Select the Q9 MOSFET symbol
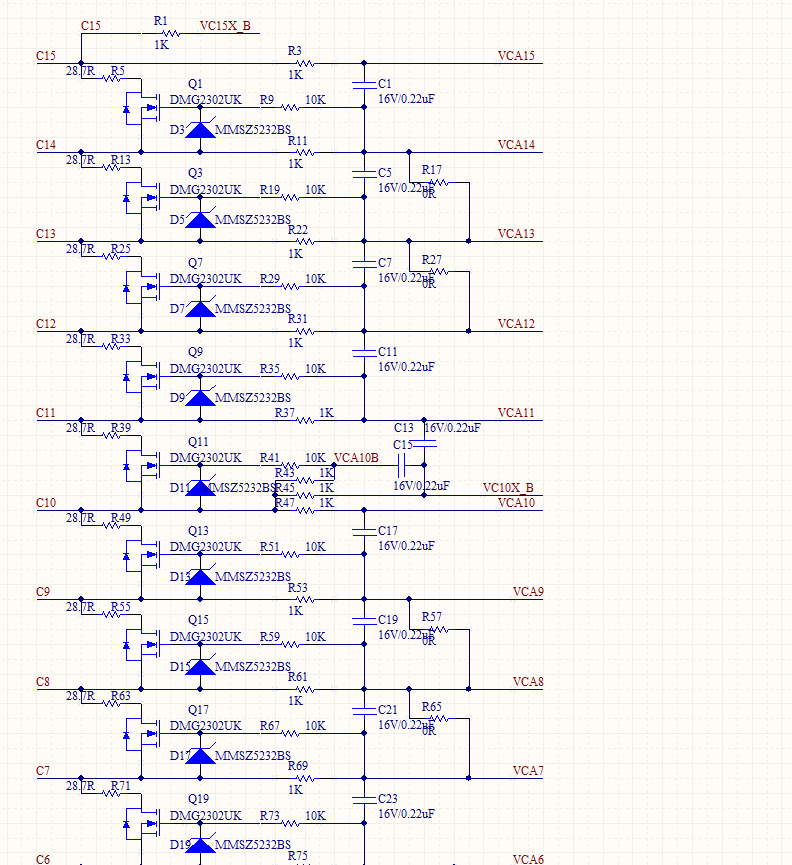 pyautogui.click(x=142, y=377)
